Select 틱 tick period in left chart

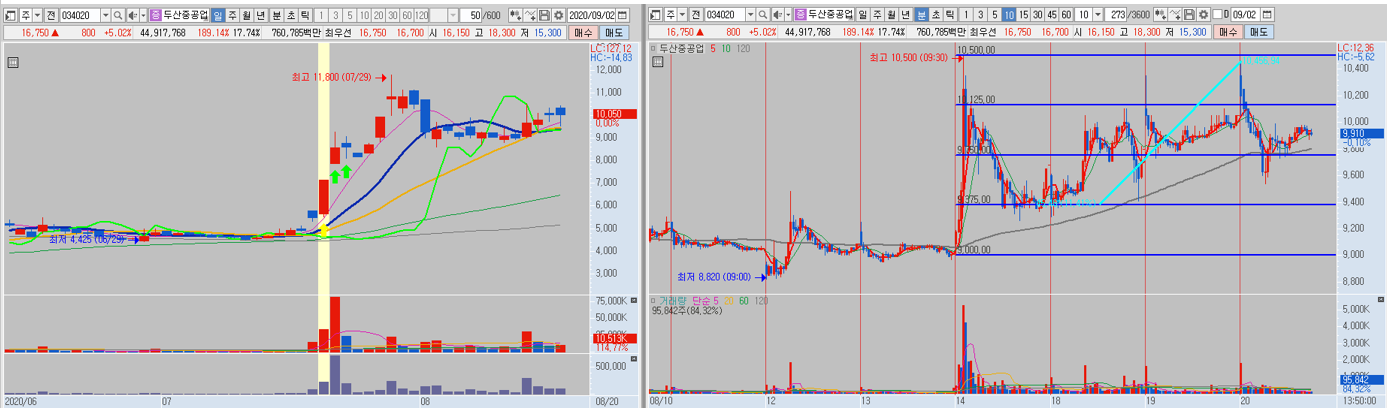tap(305, 15)
